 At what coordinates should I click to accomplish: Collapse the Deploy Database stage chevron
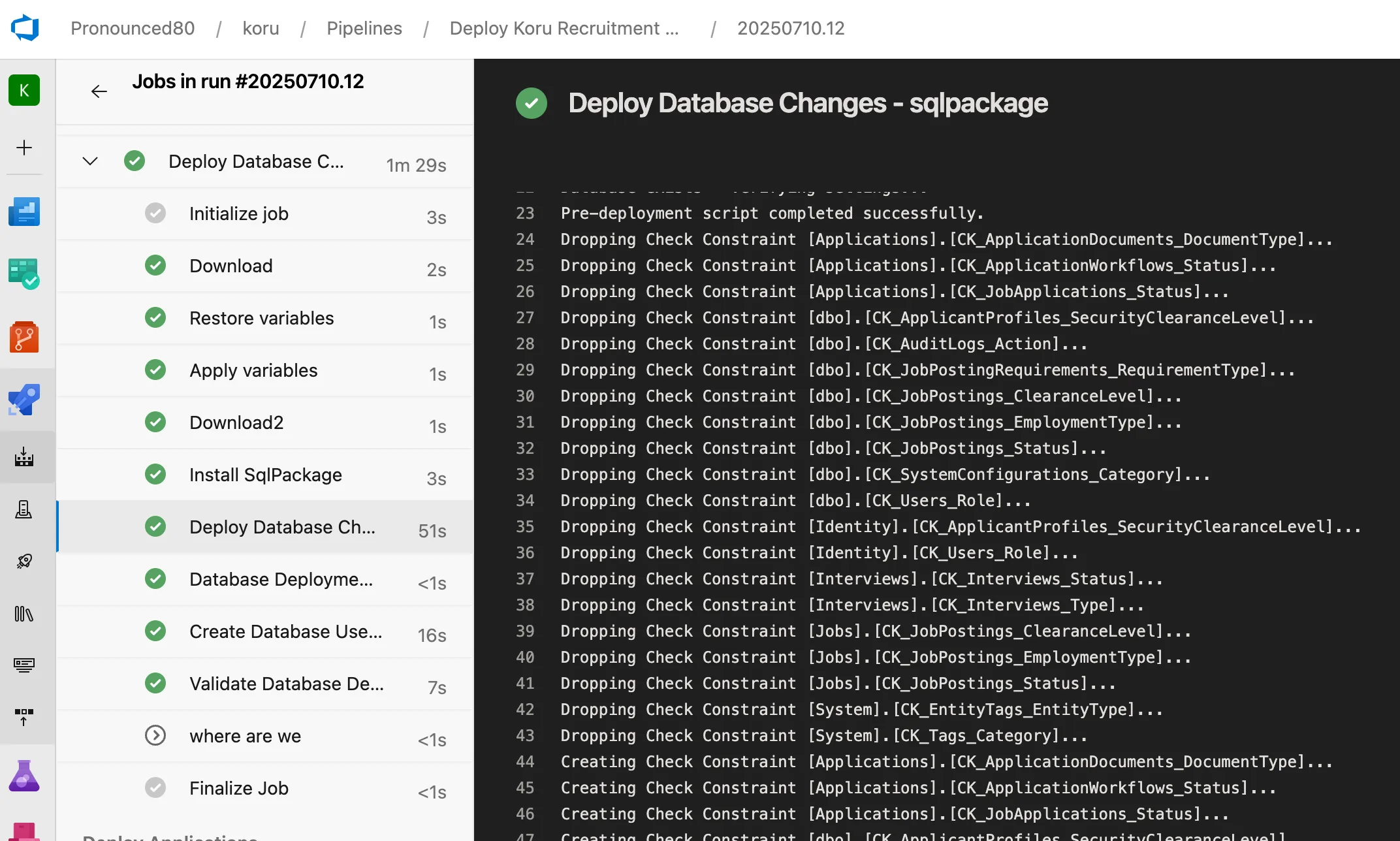90,161
